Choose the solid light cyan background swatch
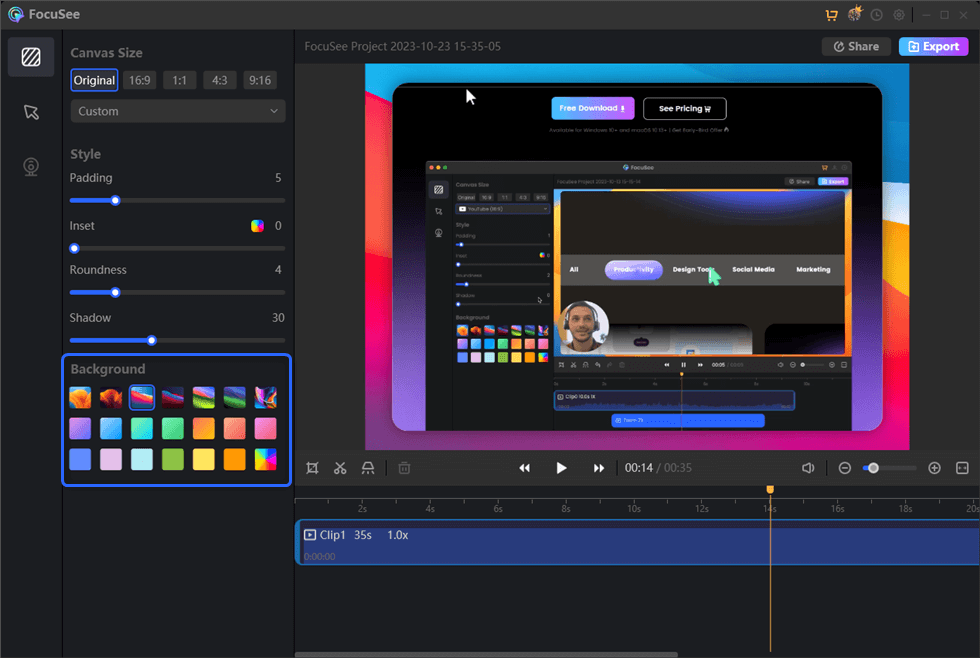Image resolution: width=980 pixels, height=658 pixels. coord(142,459)
